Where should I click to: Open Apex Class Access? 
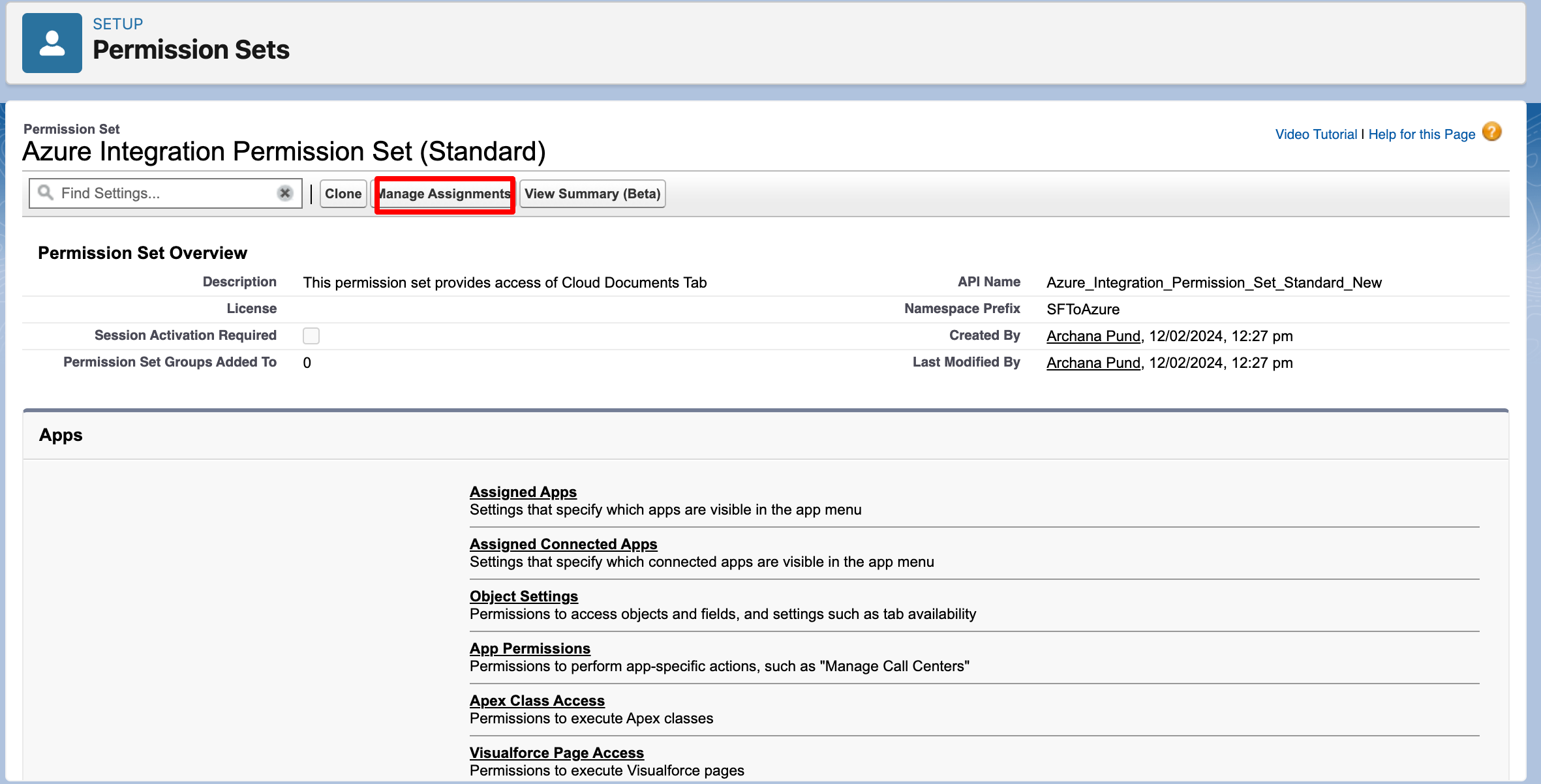click(537, 701)
